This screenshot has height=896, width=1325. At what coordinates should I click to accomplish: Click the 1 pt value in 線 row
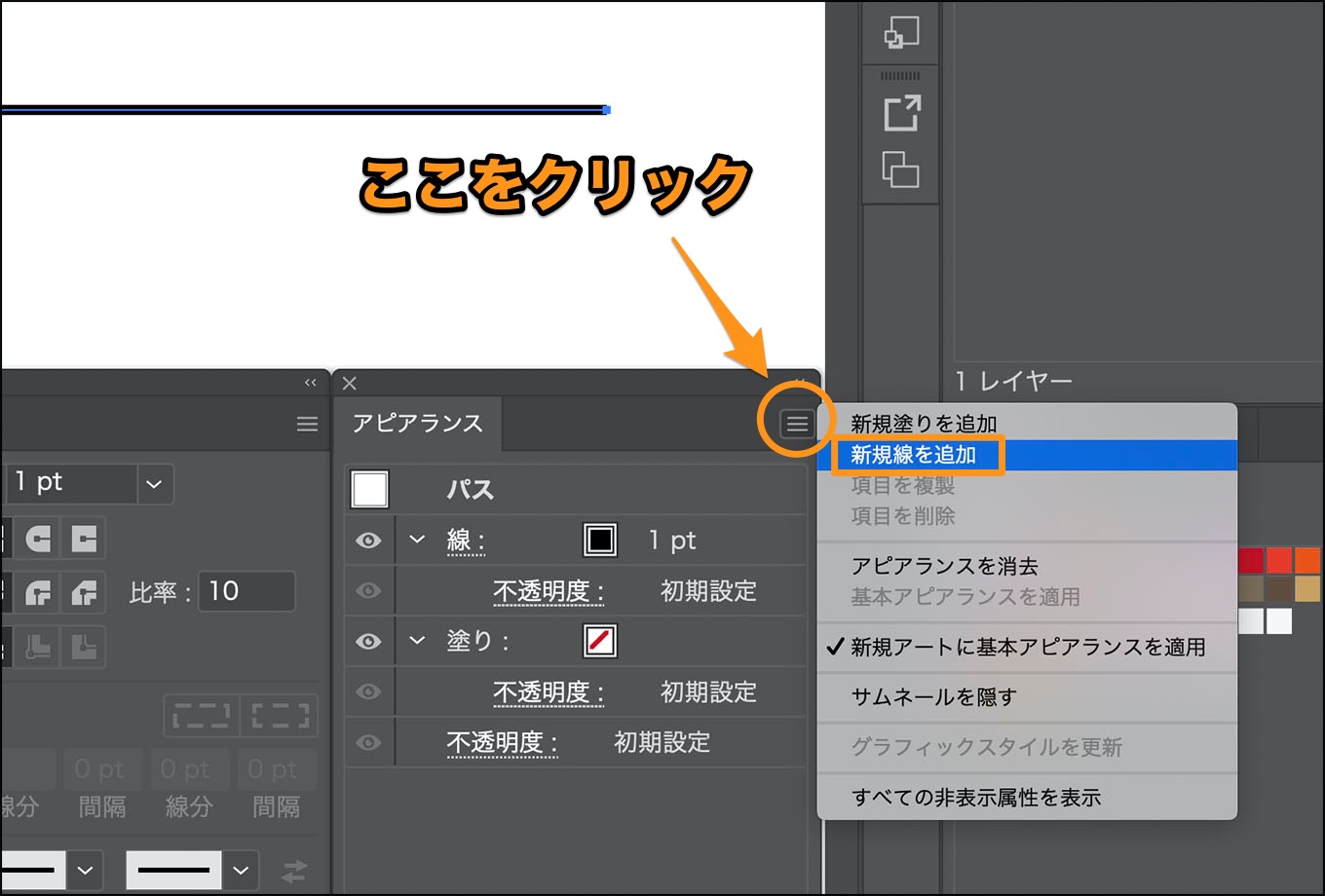[672, 541]
